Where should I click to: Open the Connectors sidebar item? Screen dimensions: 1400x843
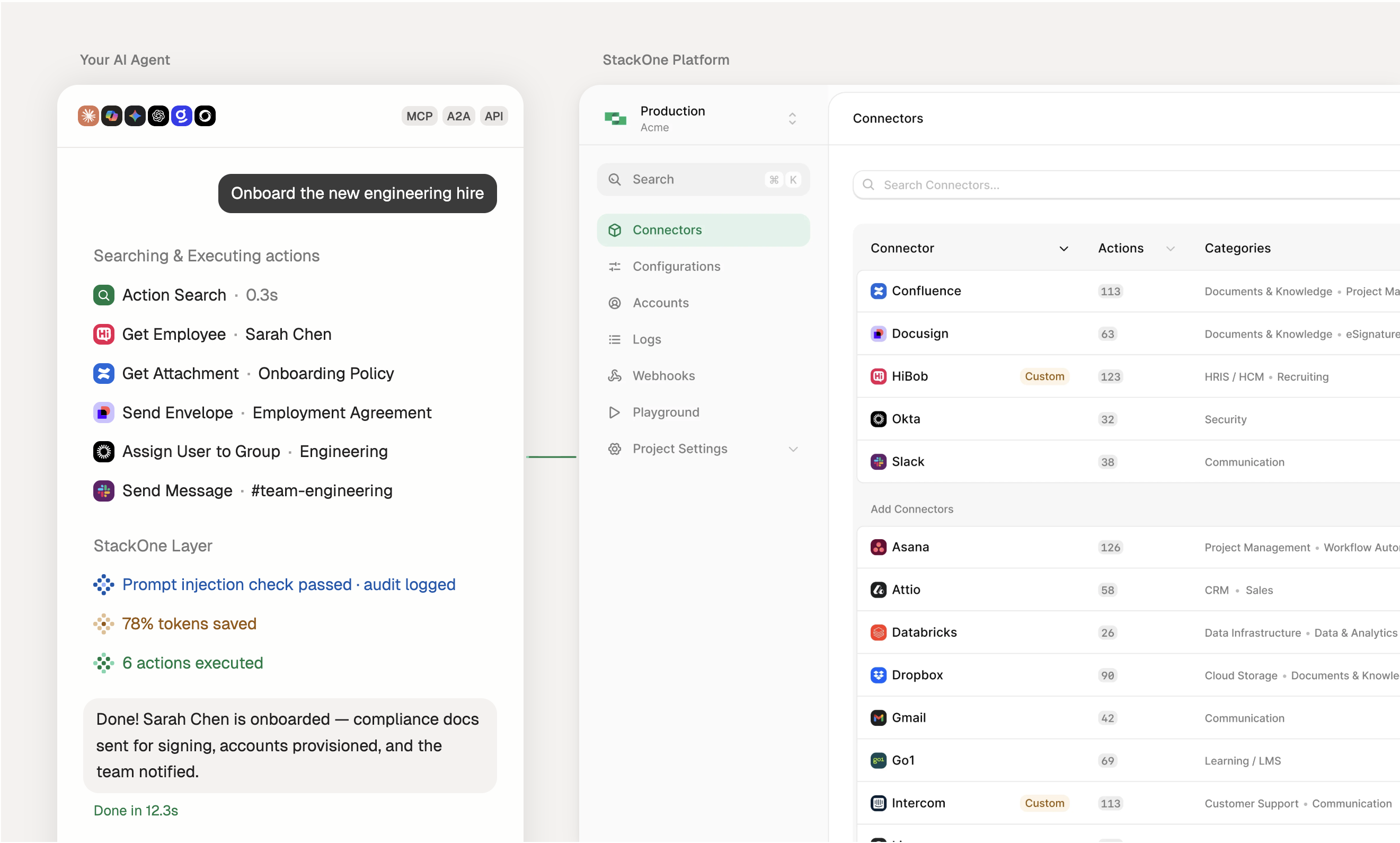[x=703, y=230]
